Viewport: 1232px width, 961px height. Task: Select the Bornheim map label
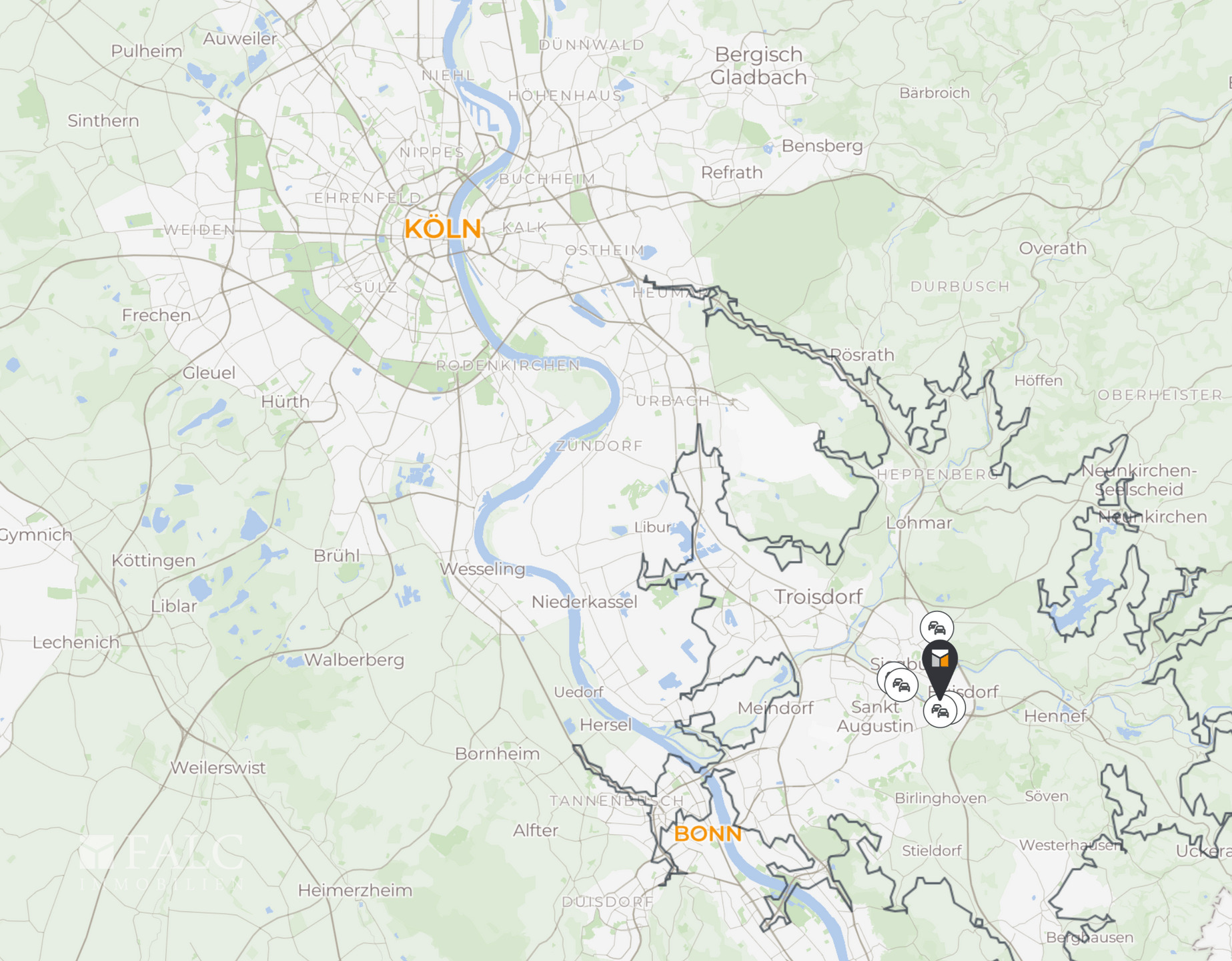[x=497, y=754]
